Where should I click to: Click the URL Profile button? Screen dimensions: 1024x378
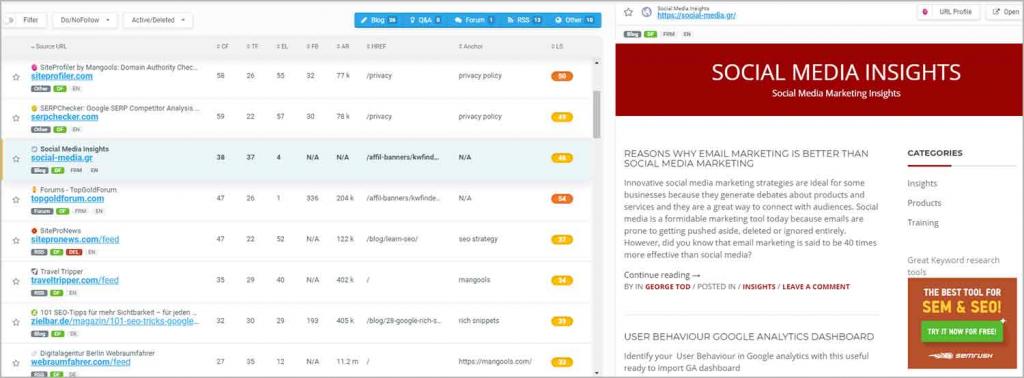948,12
